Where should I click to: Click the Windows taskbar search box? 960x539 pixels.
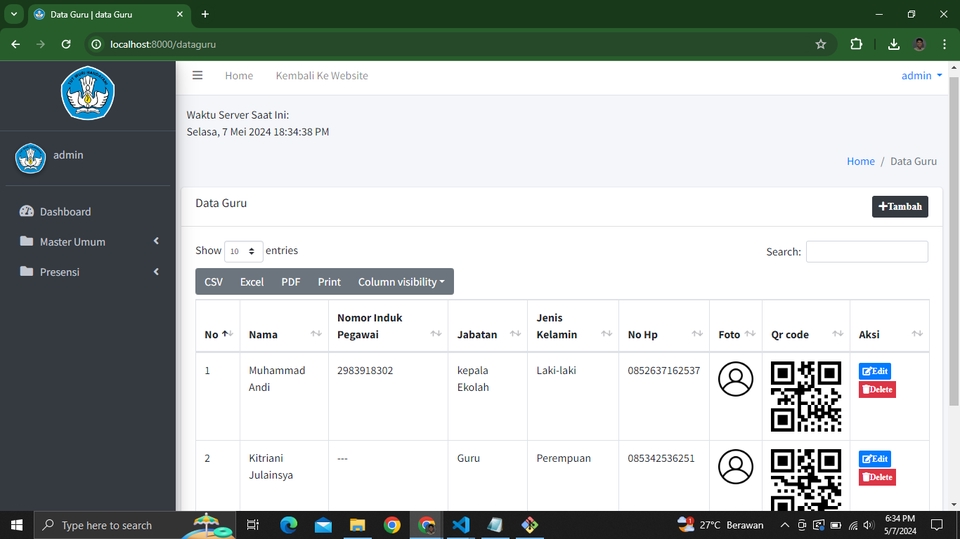134,525
